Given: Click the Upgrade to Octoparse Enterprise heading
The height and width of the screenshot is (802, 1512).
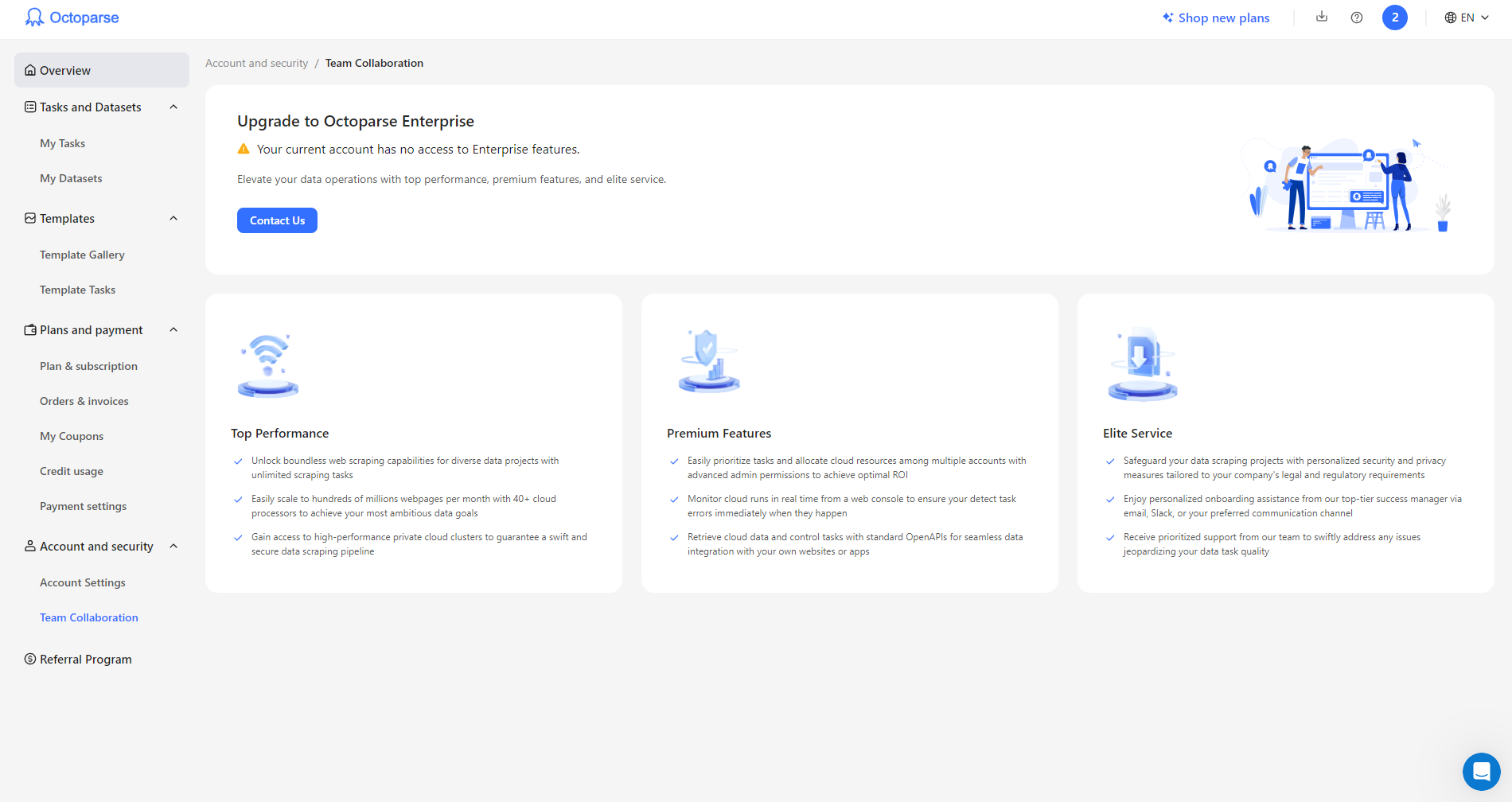Looking at the screenshot, I should tap(356, 121).
